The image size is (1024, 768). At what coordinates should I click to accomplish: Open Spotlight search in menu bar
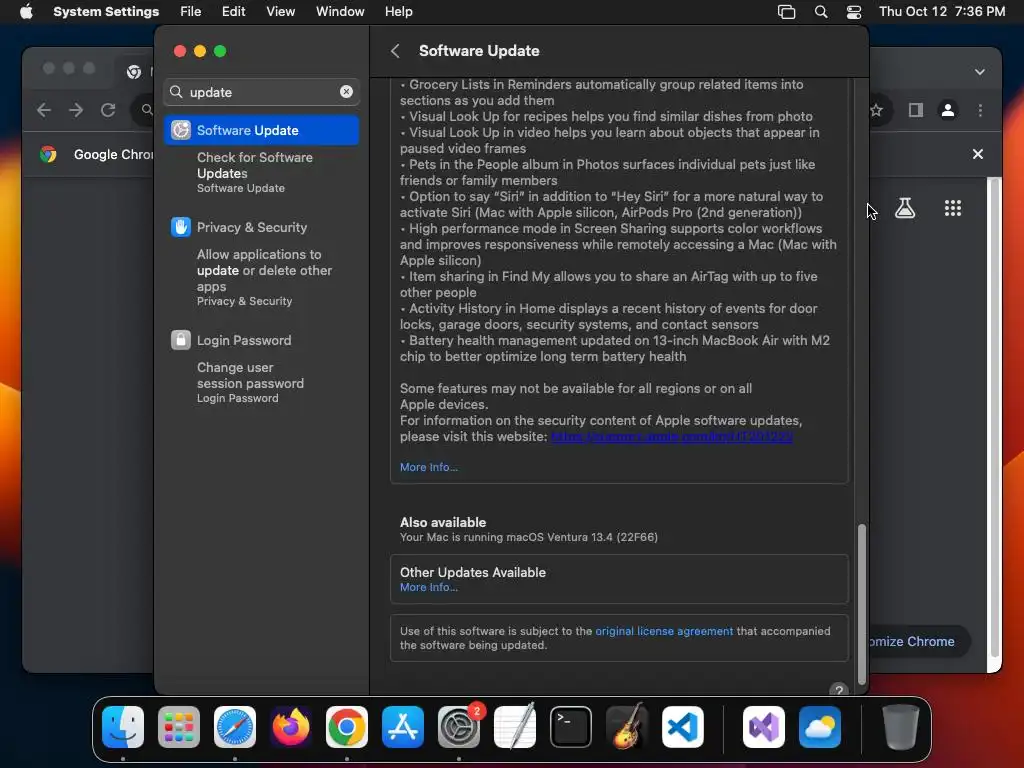821,12
